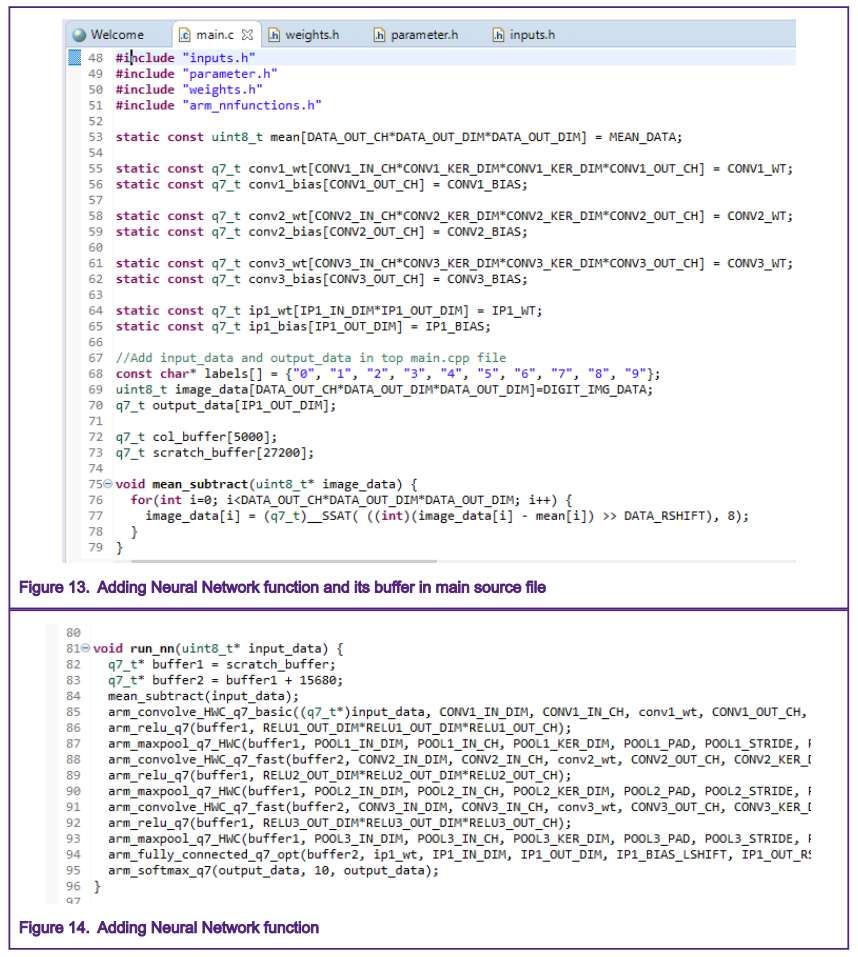Click CONV2_WT at end of line 58
The image size is (858, 957).
pyautogui.click(x=757, y=216)
